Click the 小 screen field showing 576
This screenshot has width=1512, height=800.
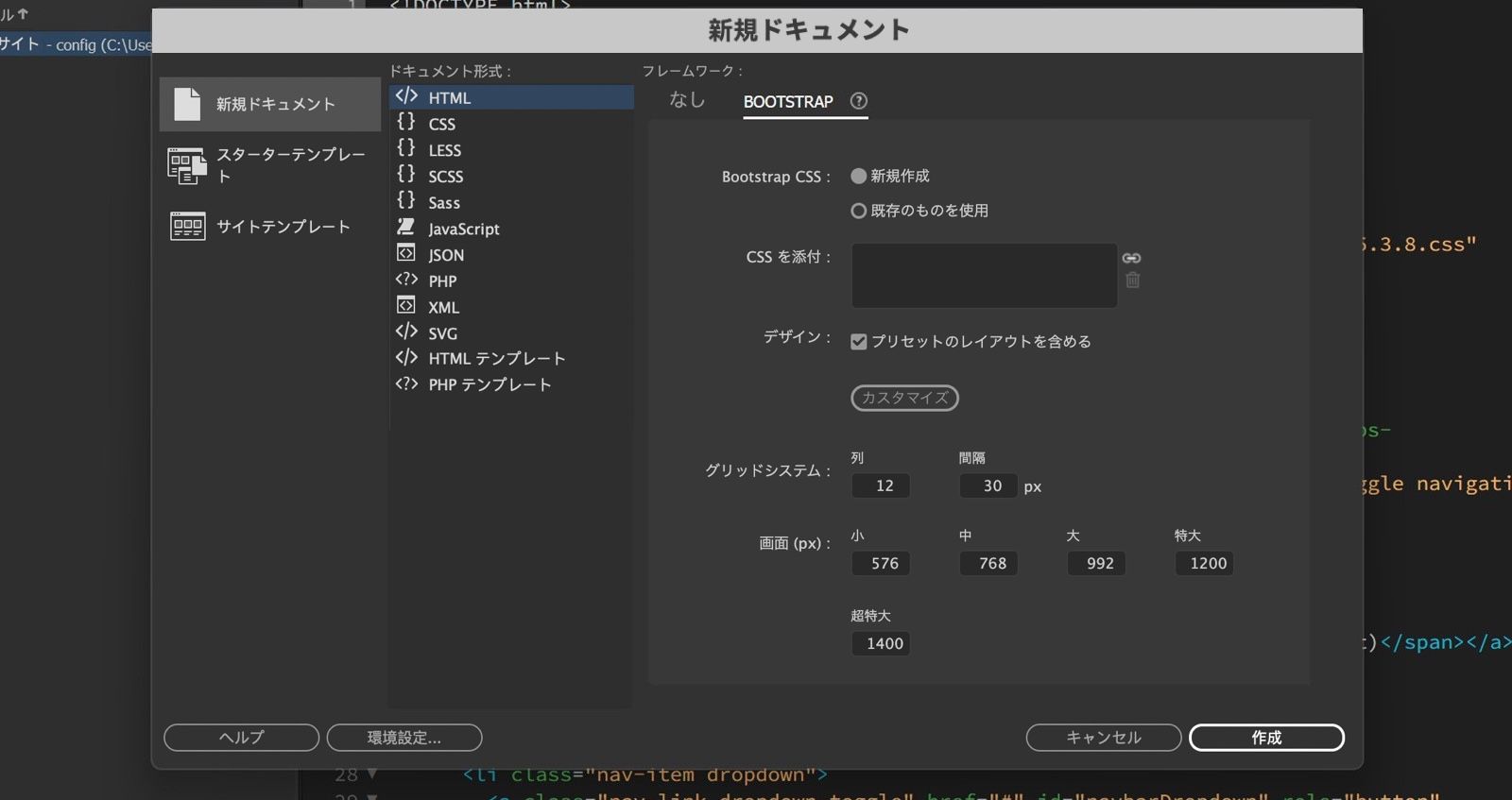pos(880,563)
